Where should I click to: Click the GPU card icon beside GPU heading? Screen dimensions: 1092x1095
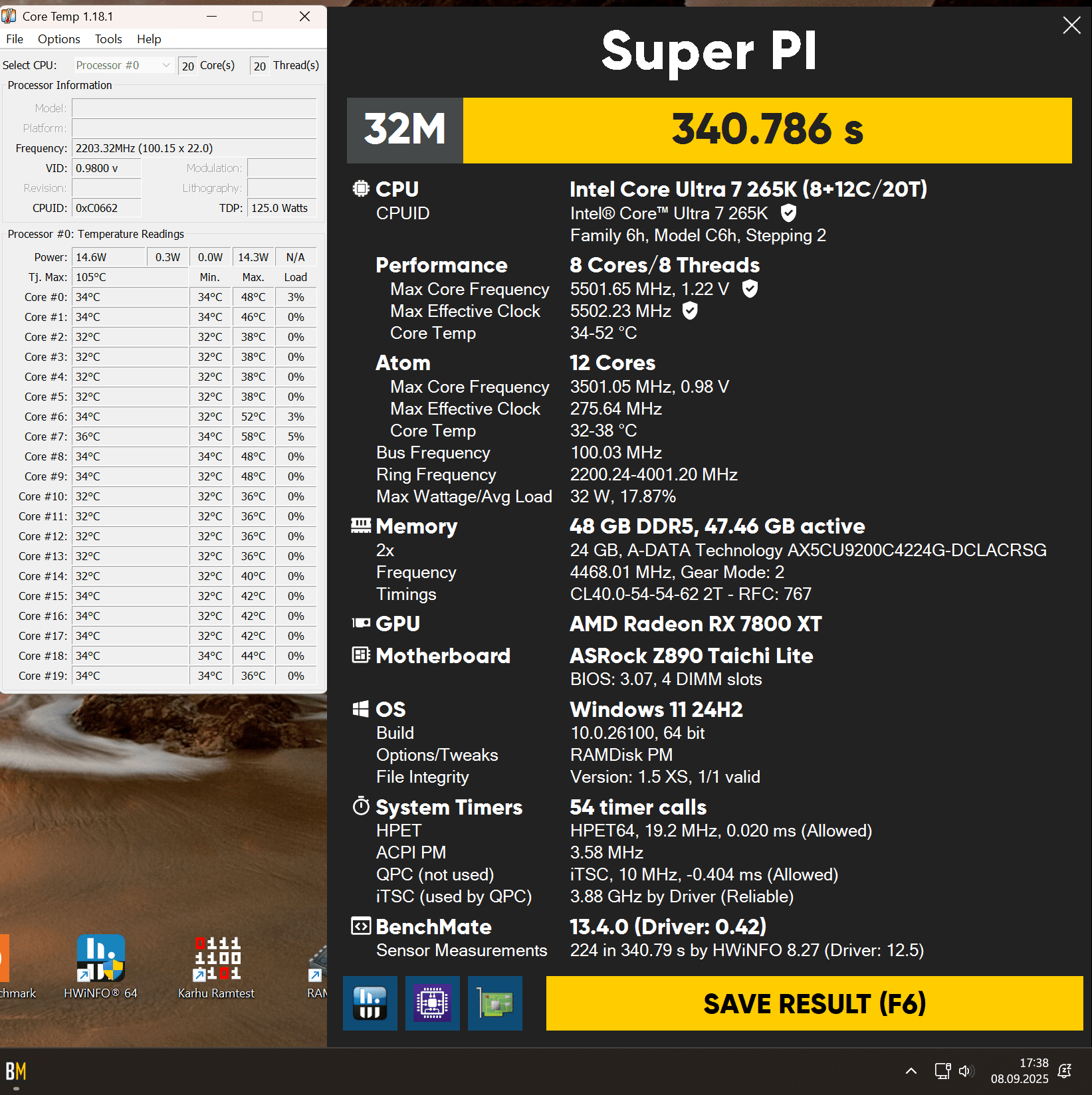[361, 623]
